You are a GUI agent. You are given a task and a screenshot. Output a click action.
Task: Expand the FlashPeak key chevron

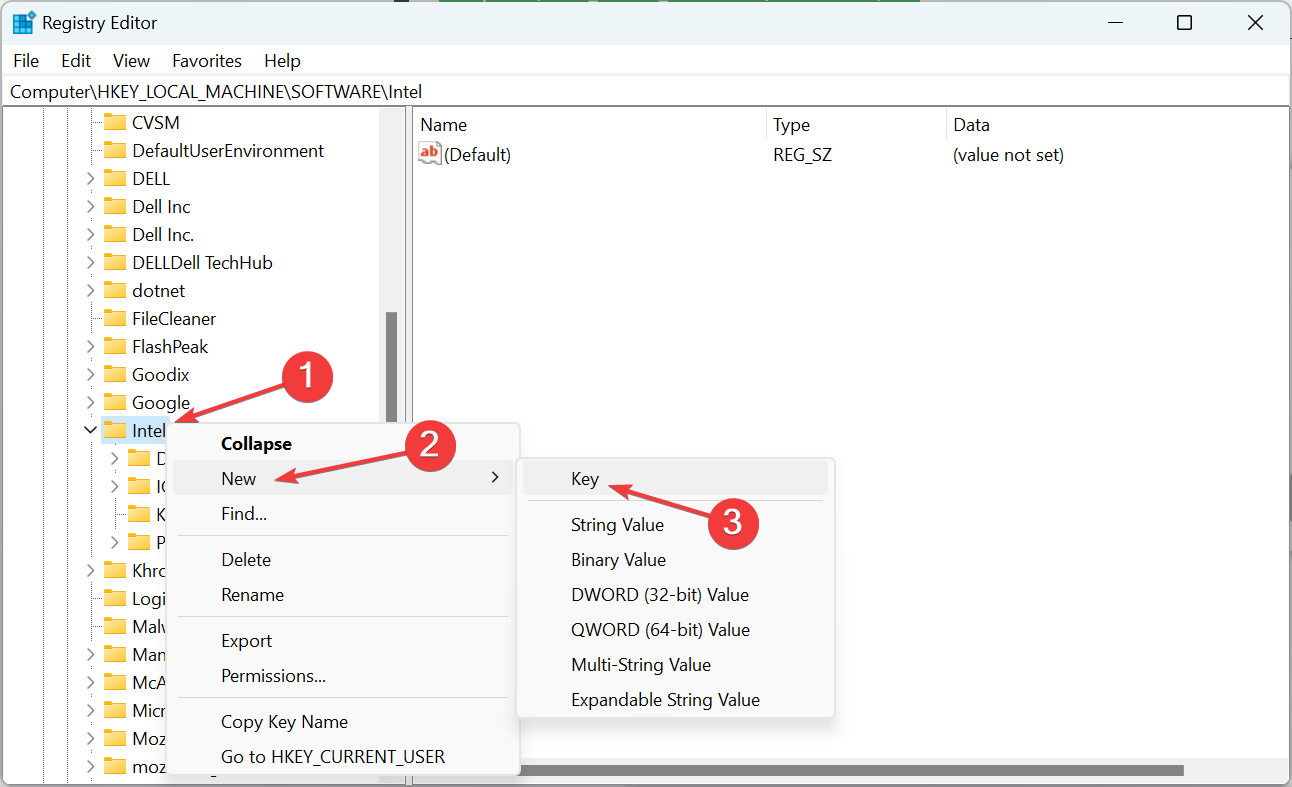pos(90,346)
